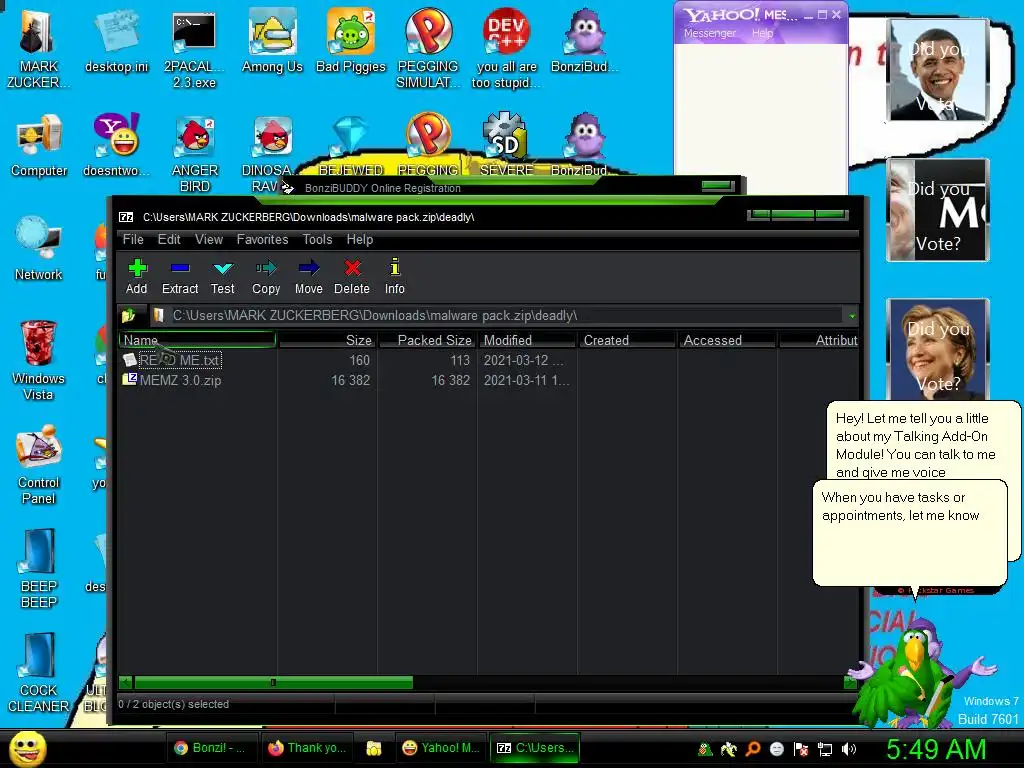Select the DEV C++ desktop icon
Viewport: 1024px width, 768px height.
(x=506, y=48)
